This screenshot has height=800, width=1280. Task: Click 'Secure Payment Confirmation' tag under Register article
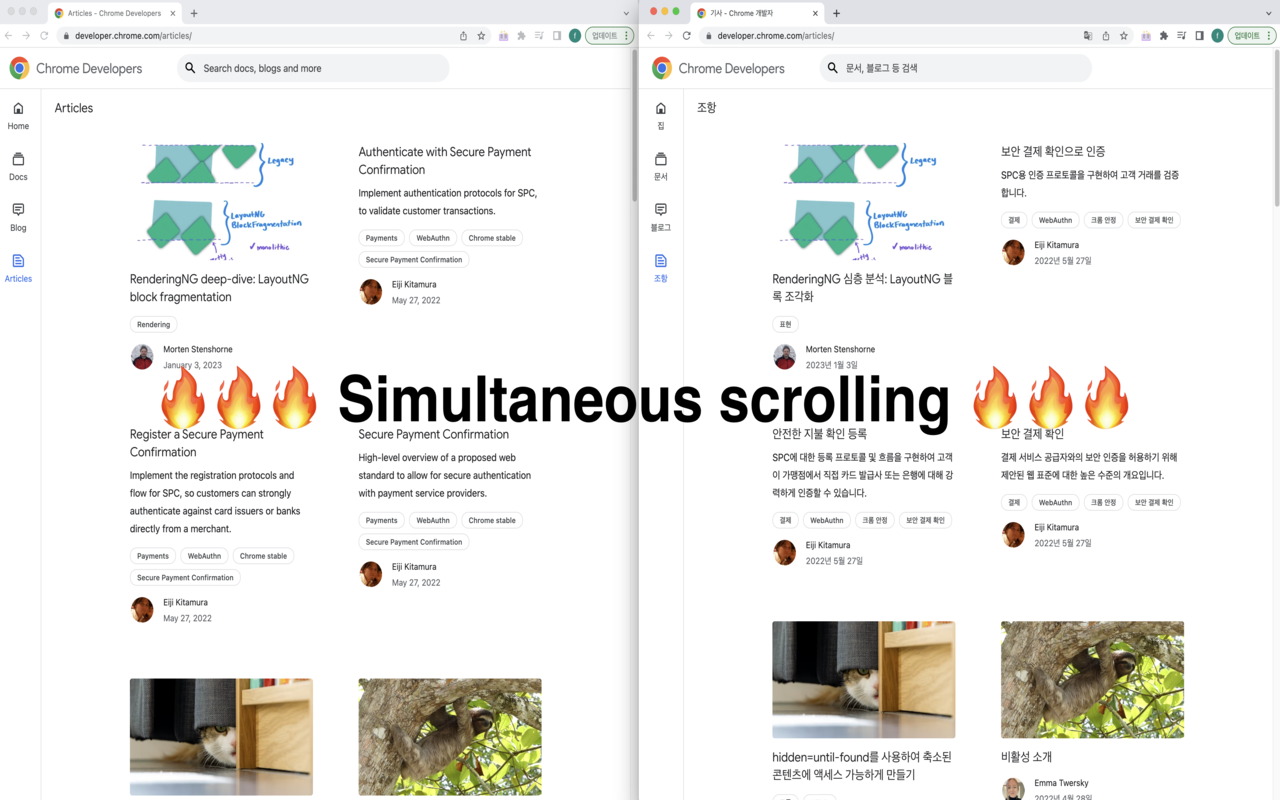[x=185, y=577]
